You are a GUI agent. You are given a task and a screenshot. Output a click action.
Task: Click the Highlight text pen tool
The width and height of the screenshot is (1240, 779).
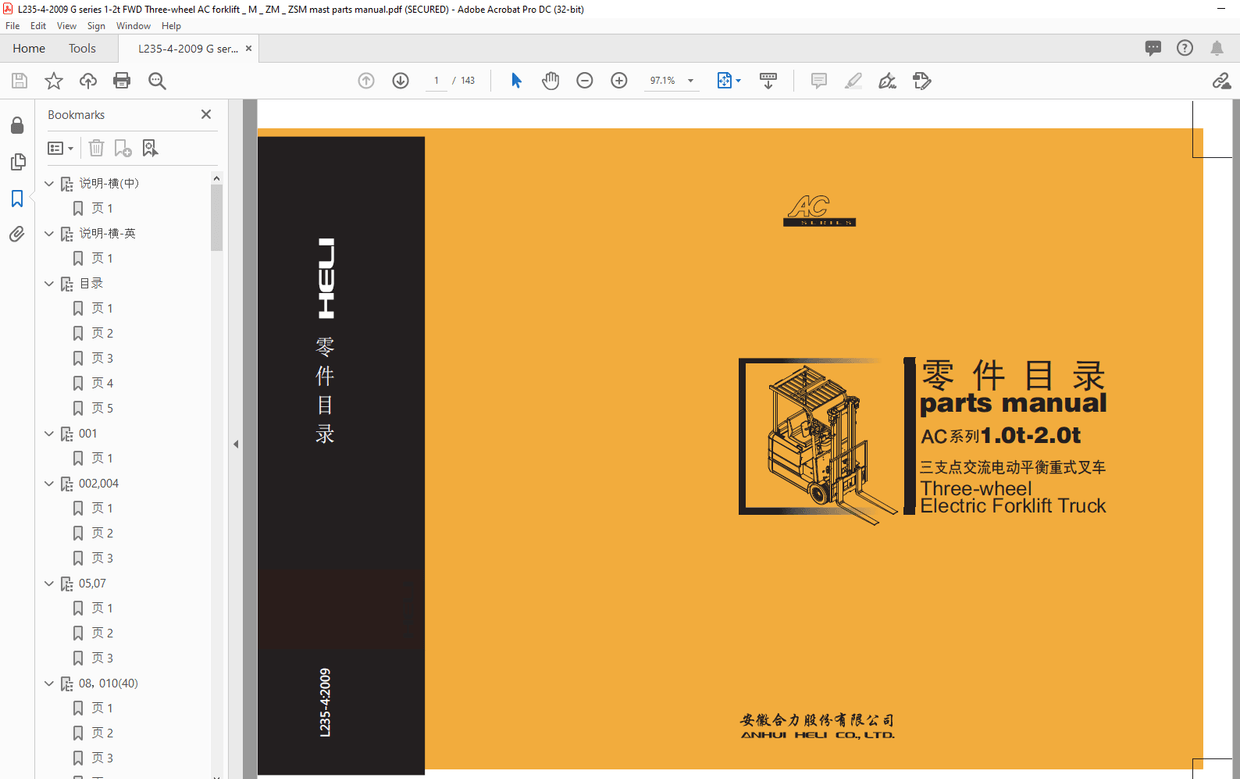[x=853, y=81]
